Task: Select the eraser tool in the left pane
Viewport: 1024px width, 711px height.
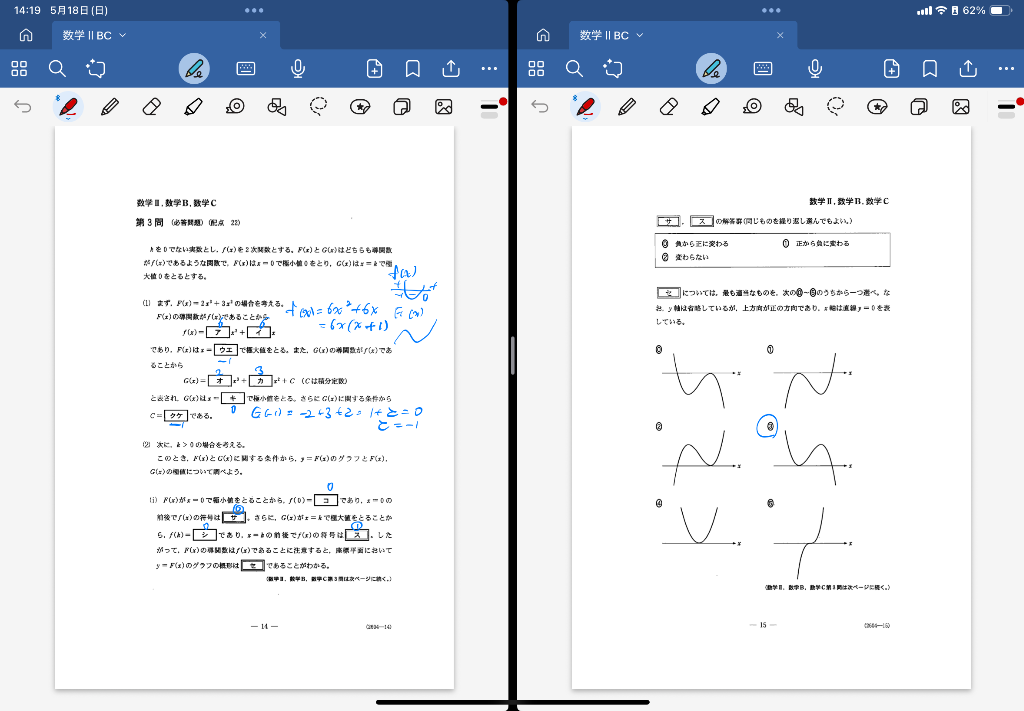Action: coord(152,106)
